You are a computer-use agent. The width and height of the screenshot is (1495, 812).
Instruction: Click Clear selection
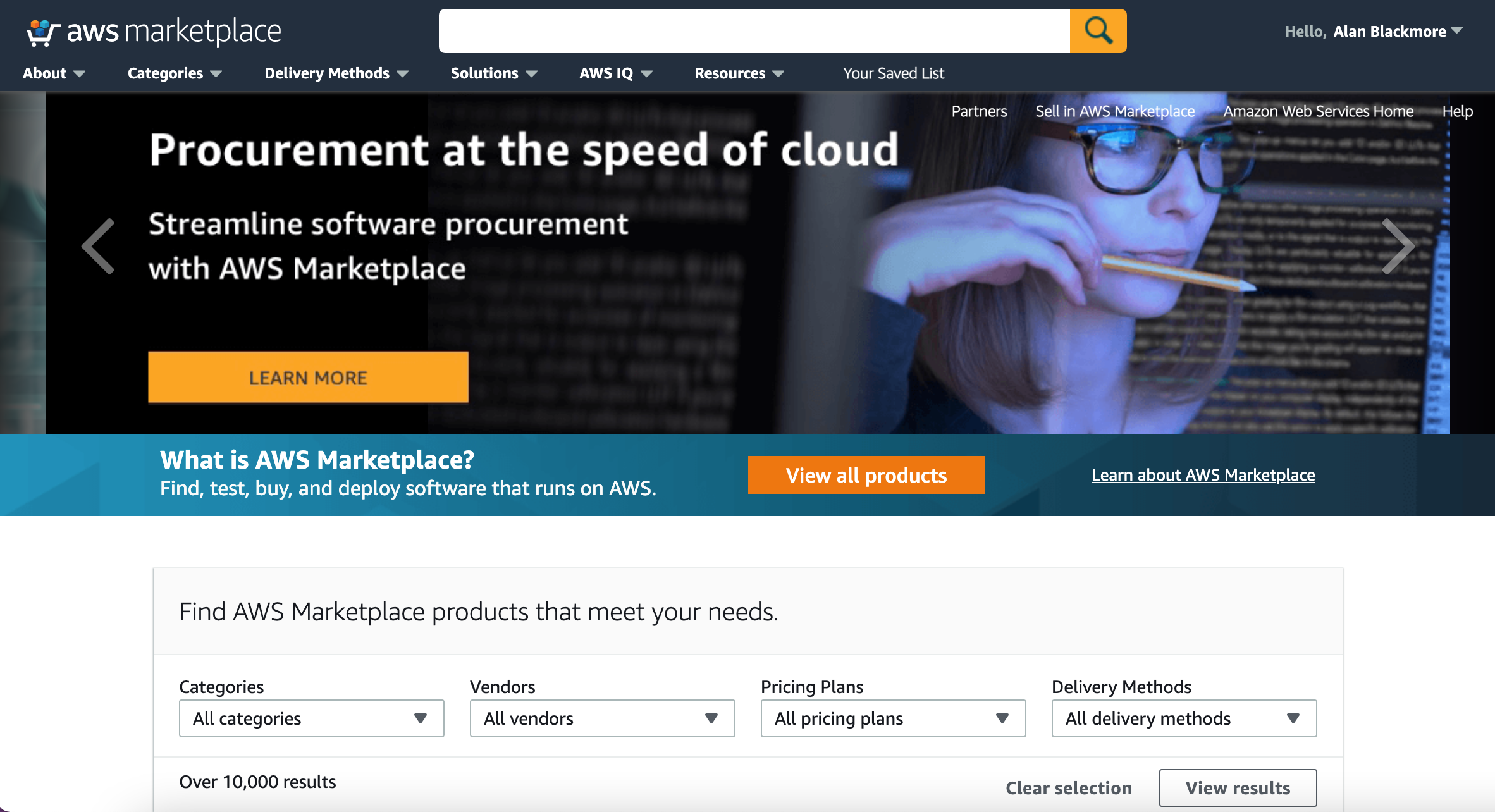pos(1069,788)
